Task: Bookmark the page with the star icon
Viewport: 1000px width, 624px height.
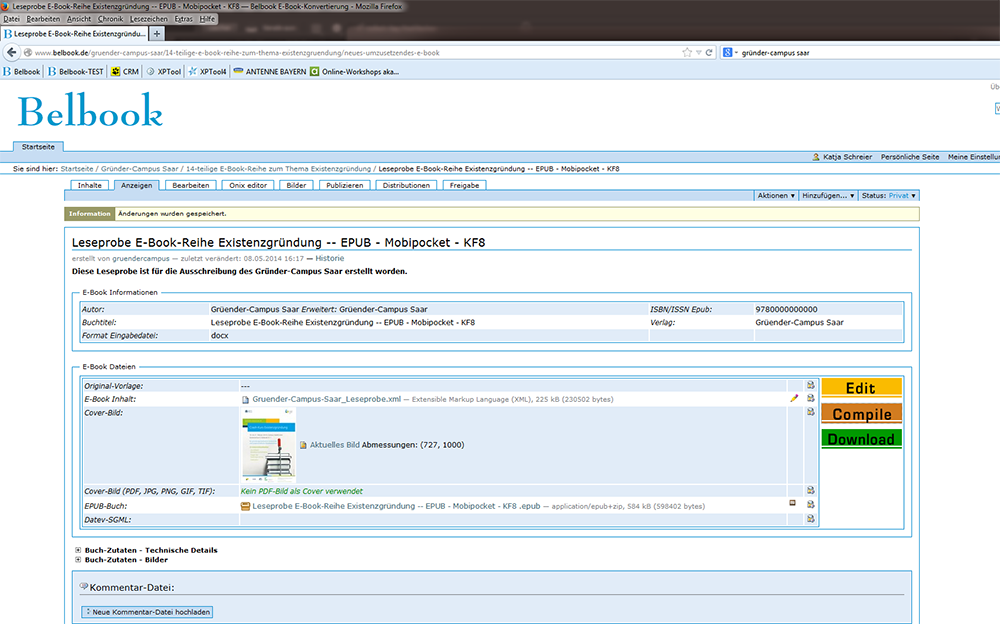Action: point(687,52)
